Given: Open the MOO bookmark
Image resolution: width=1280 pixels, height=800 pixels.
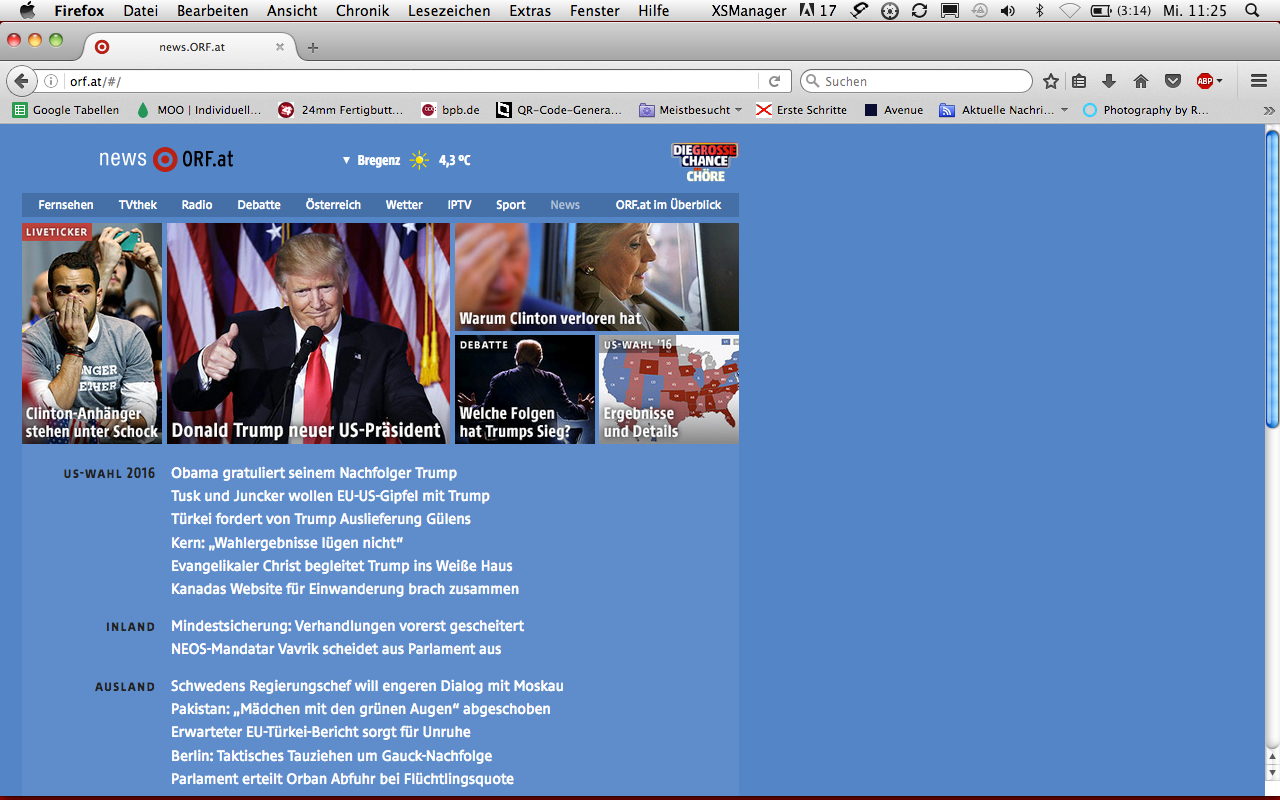Looking at the screenshot, I should 198,110.
